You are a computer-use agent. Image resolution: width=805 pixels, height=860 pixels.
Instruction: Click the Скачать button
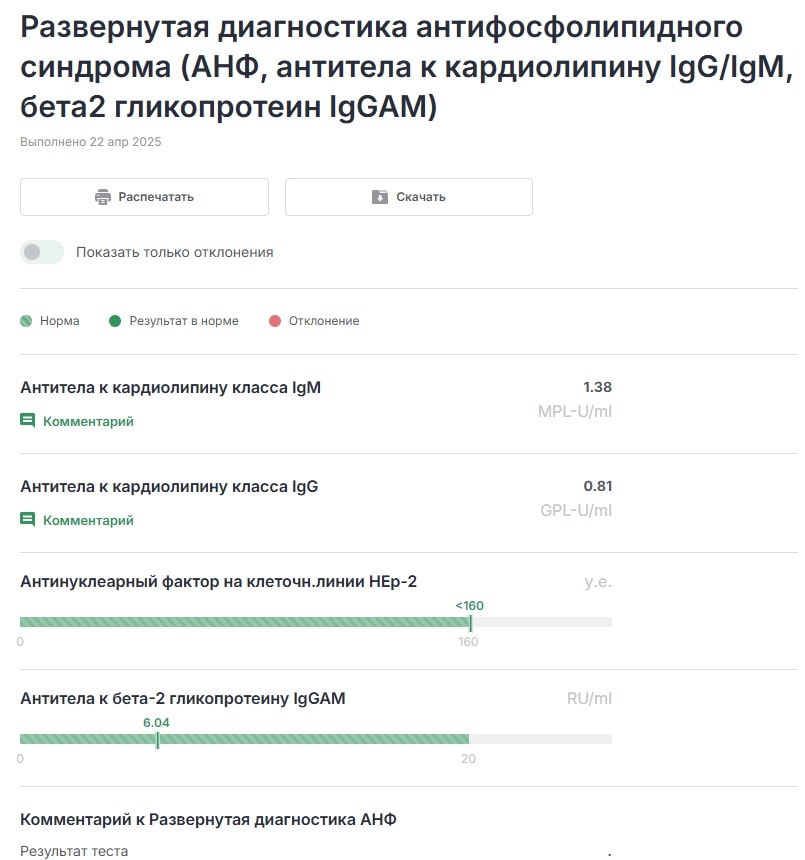coord(408,196)
